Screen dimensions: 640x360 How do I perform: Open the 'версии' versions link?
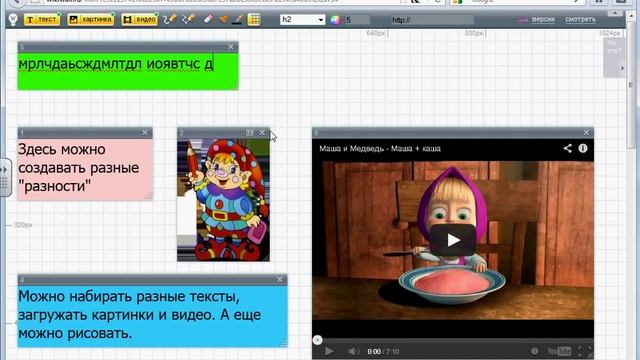543,19
